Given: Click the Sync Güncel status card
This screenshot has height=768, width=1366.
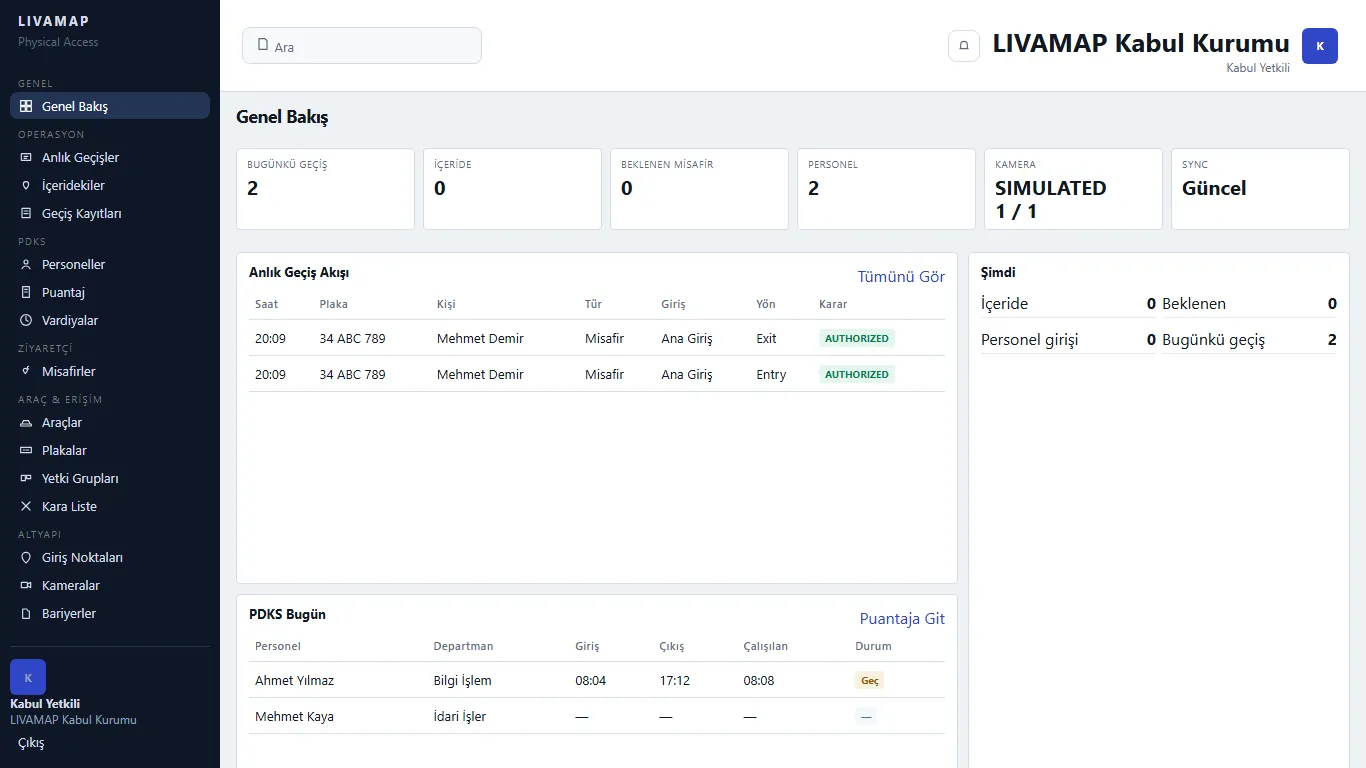Looking at the screenshot, I should (1260, 189).
